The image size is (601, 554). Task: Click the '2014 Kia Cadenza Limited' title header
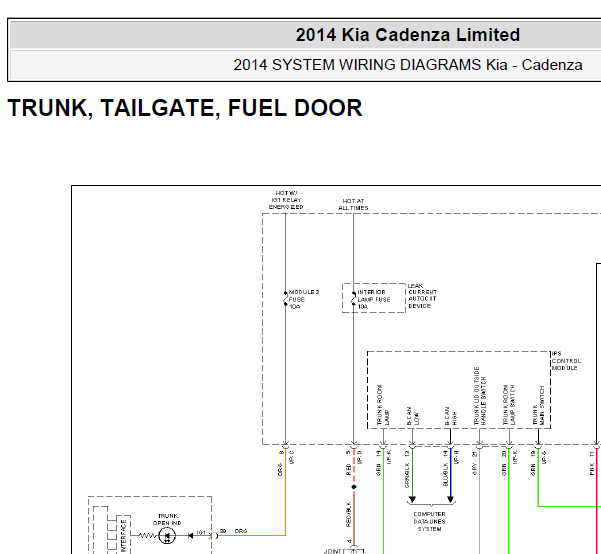coord(407,35)
